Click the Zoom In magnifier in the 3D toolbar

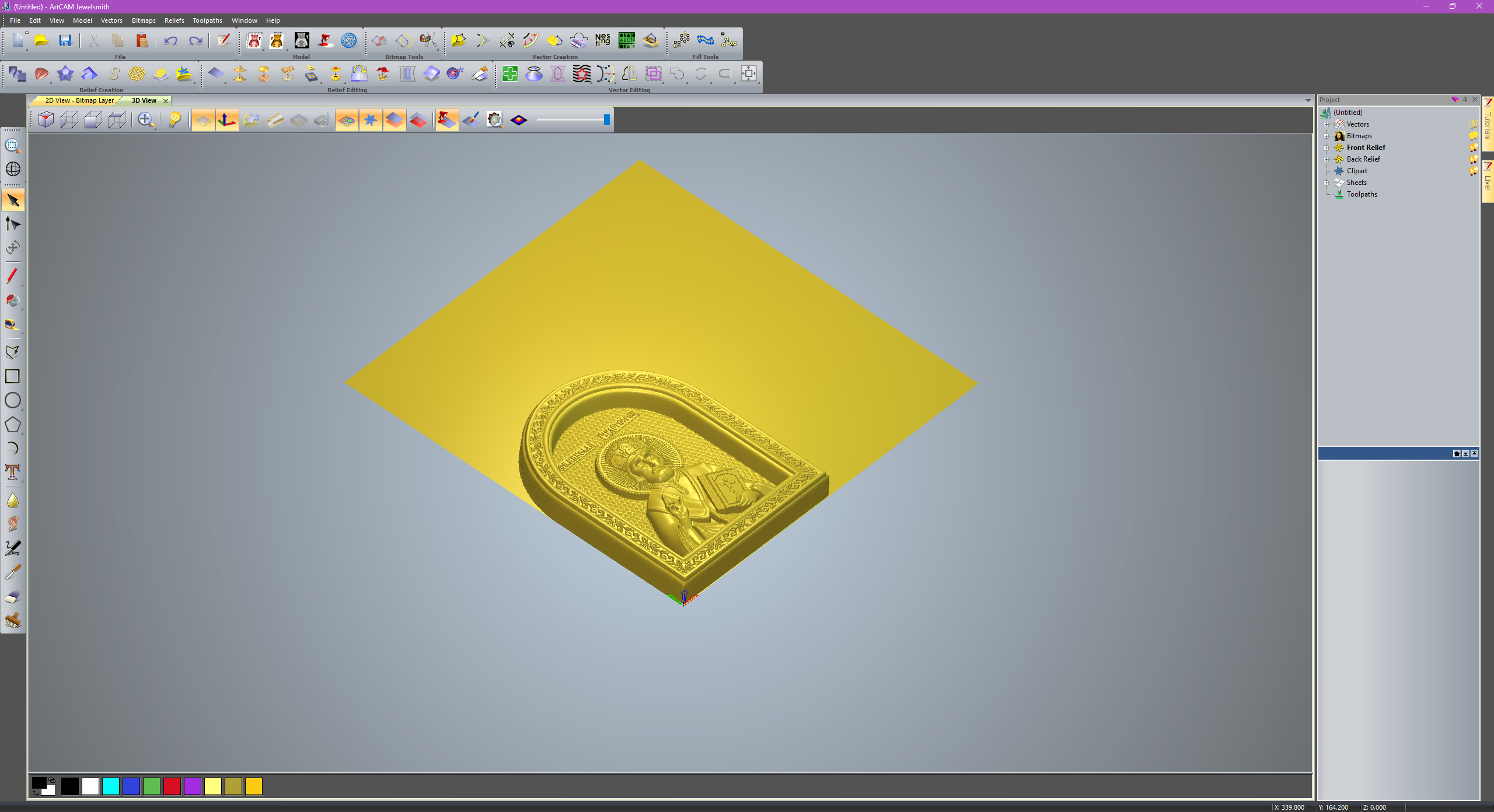click(x=145, y=120)
